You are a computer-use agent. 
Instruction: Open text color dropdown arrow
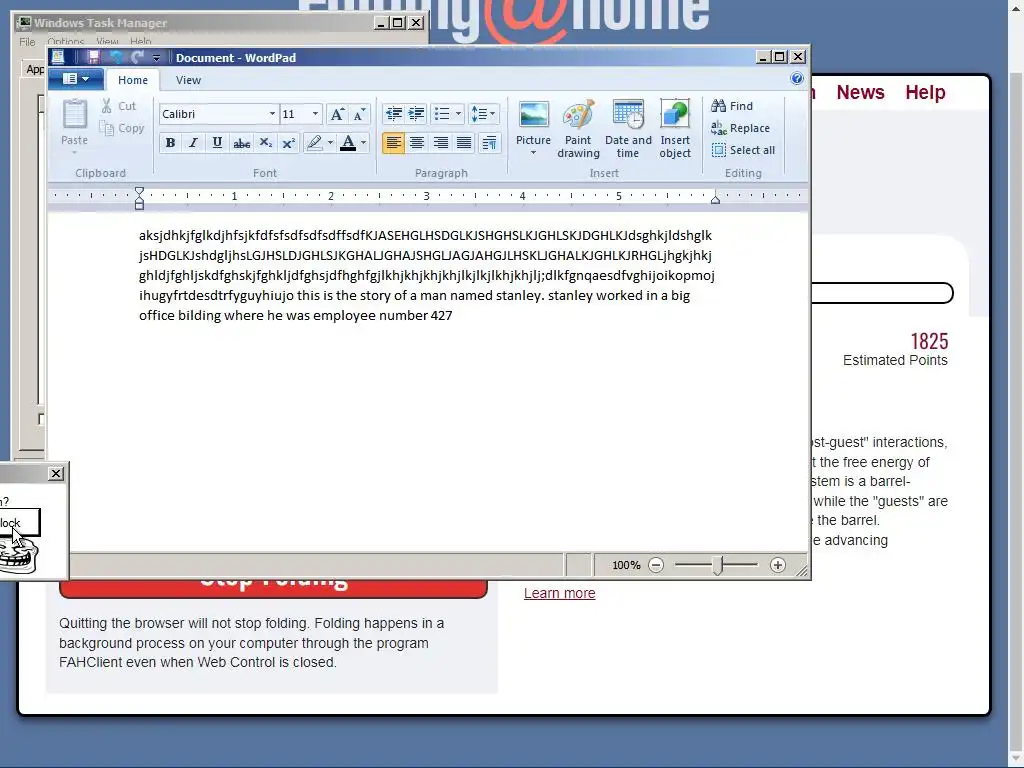[x=364, y=142]
